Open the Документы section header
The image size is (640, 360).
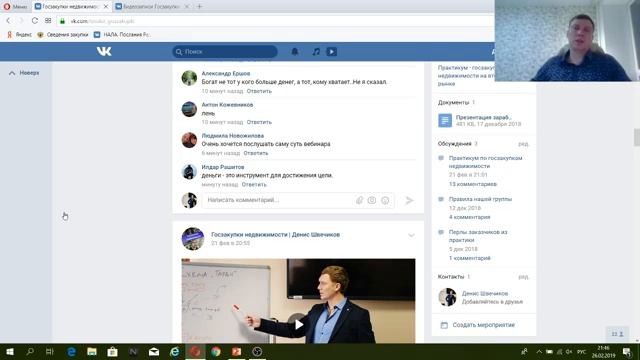point(453,102)
